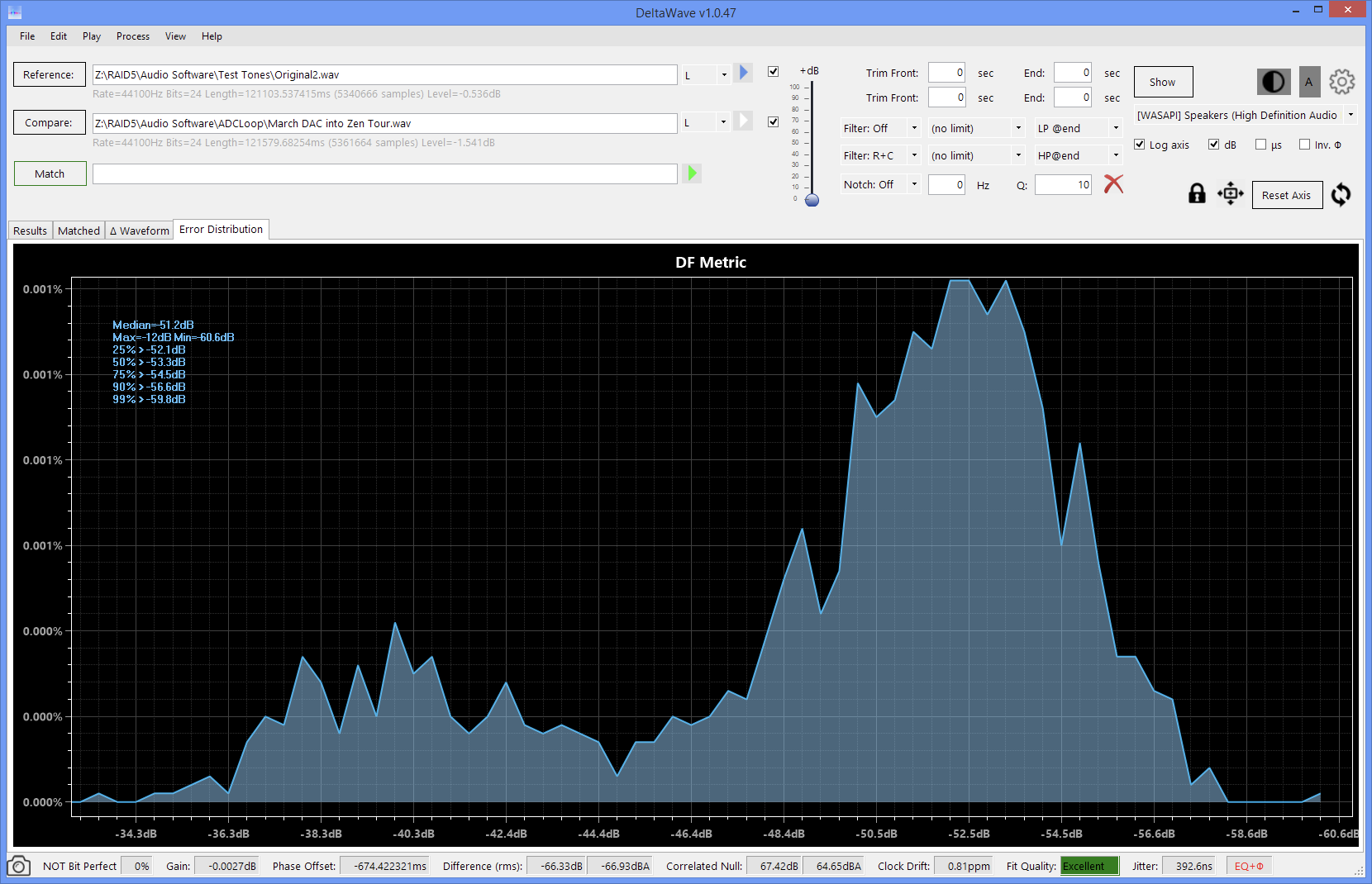1372x884 pixels.
Task: Click the Jitter value 392.6ns
Action: pos(1189,866)
